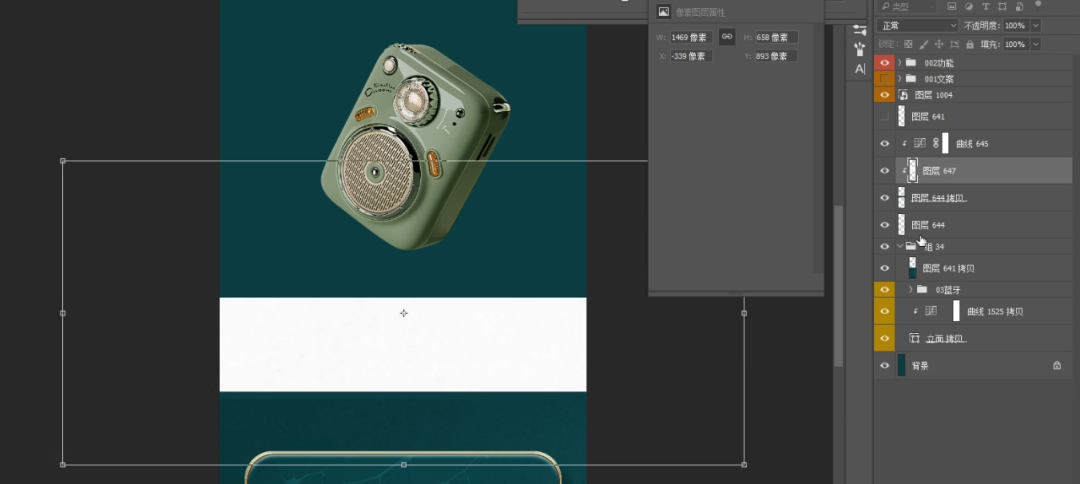Click the padlock on 背景 layer
The height and width of the screenshot is (484, 1080).
(x=1057, y=366)
